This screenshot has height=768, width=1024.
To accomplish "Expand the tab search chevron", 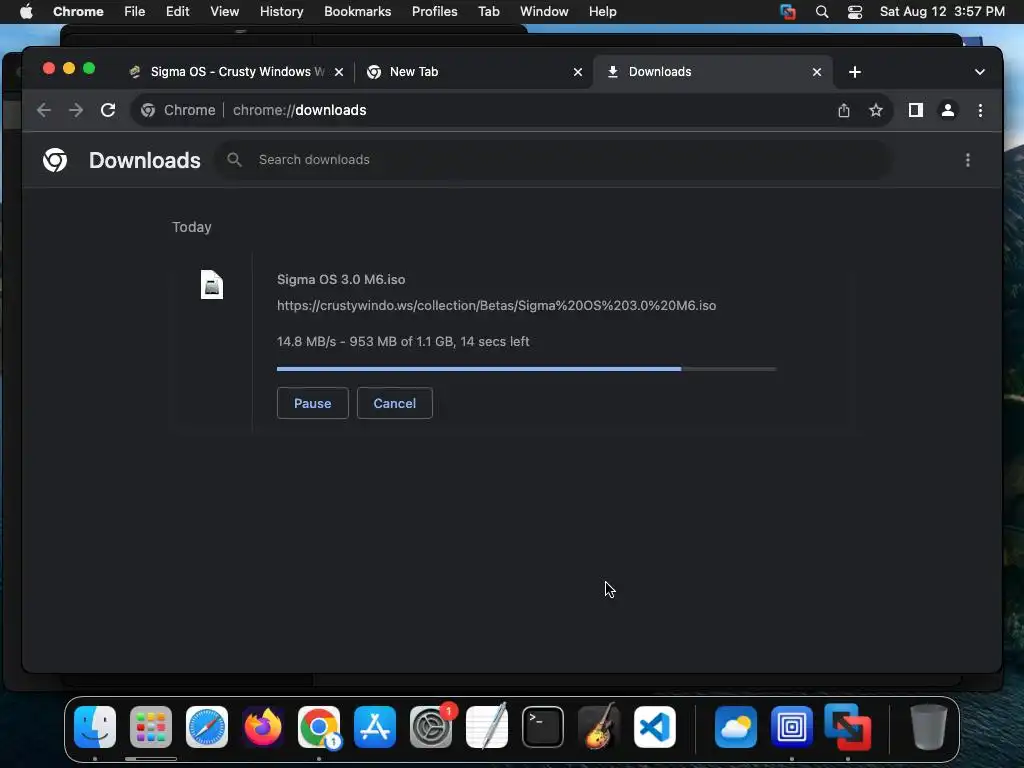I will 980,72.
